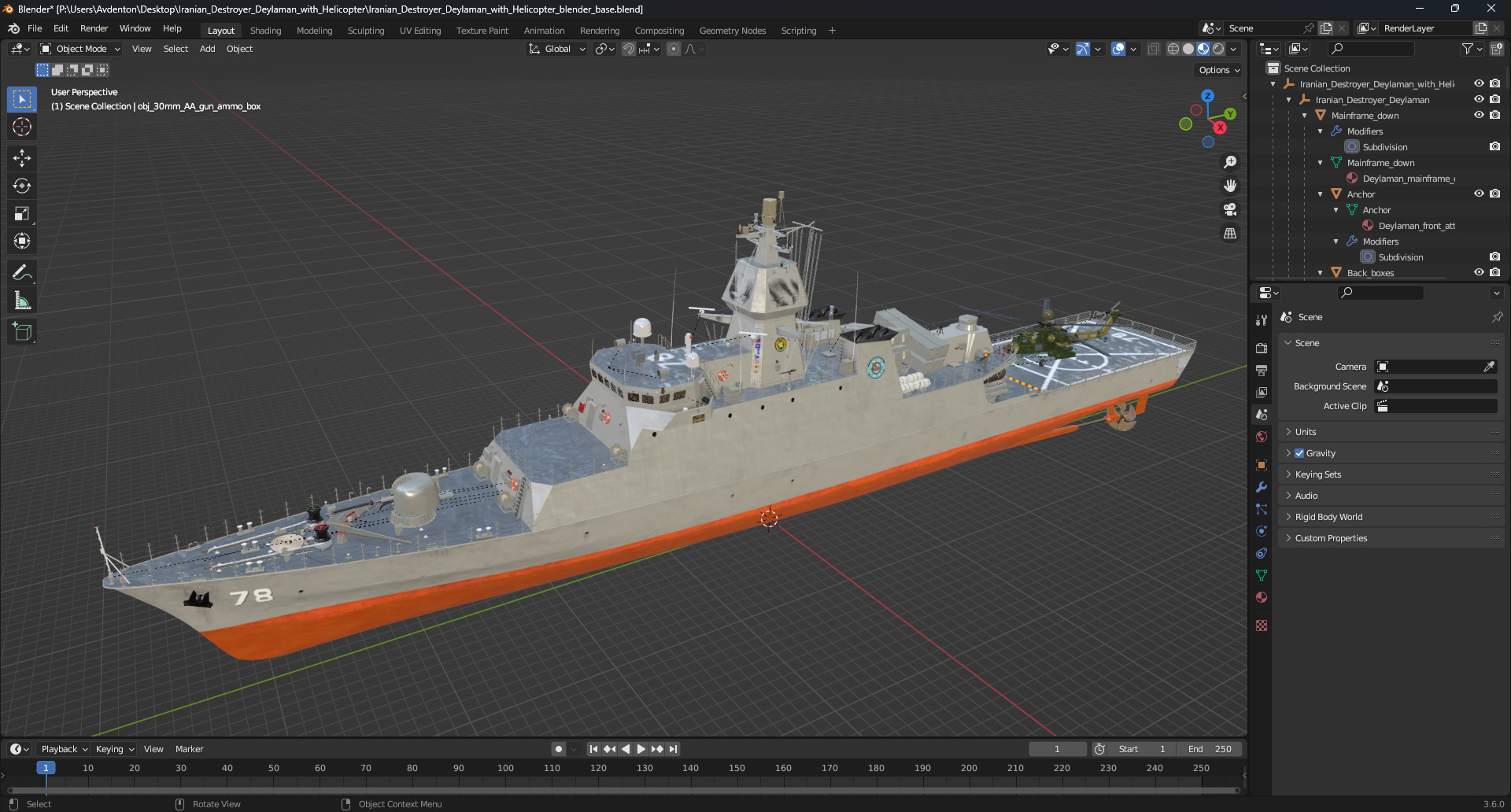Click the Pan view hand icon
The width and height of the screenshot is (1511, 812).
click(x=1230, y=186)
